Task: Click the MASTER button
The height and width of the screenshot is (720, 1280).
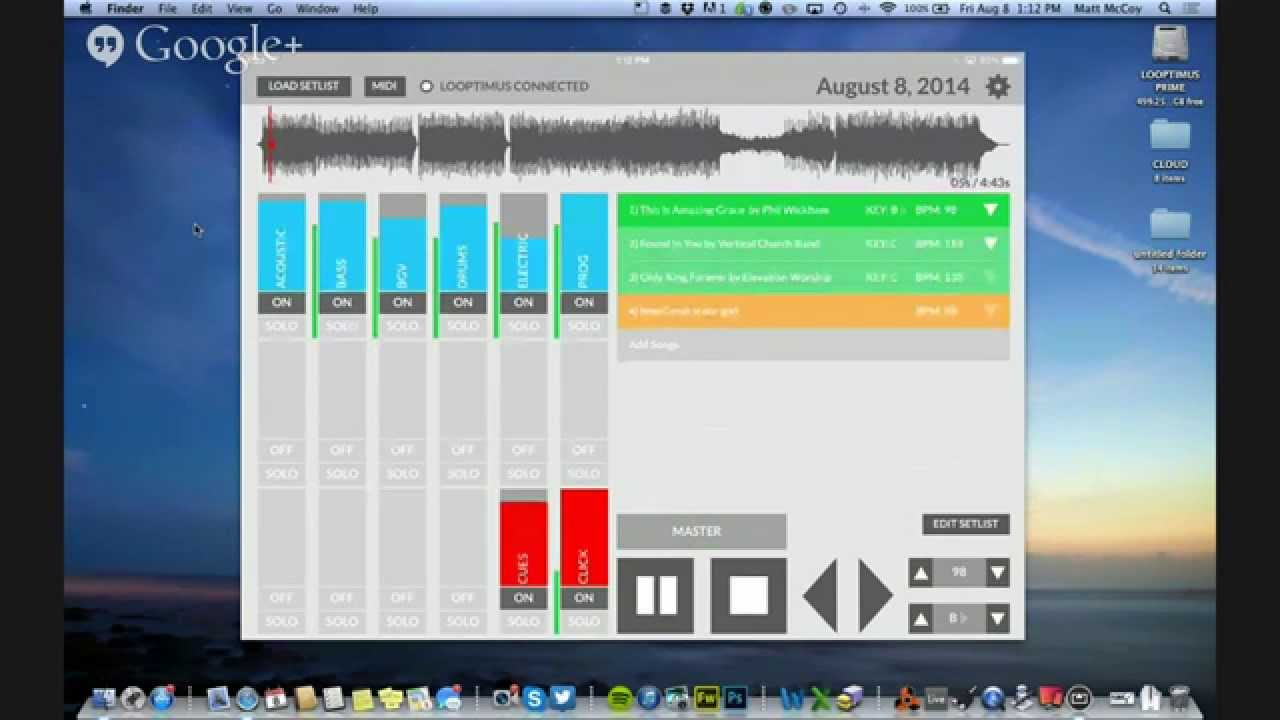Action: (702, 531)
